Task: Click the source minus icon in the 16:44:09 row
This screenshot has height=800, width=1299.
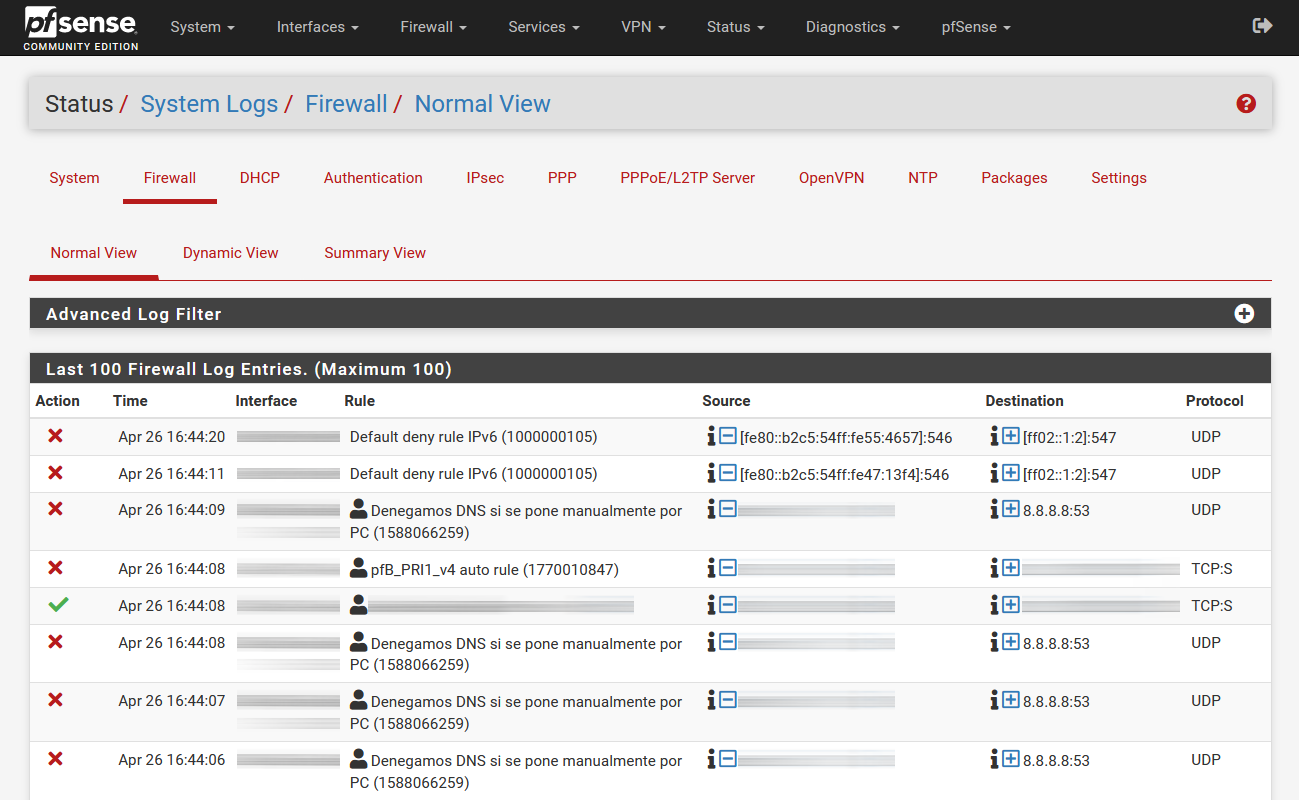Action: coord(728,509)
